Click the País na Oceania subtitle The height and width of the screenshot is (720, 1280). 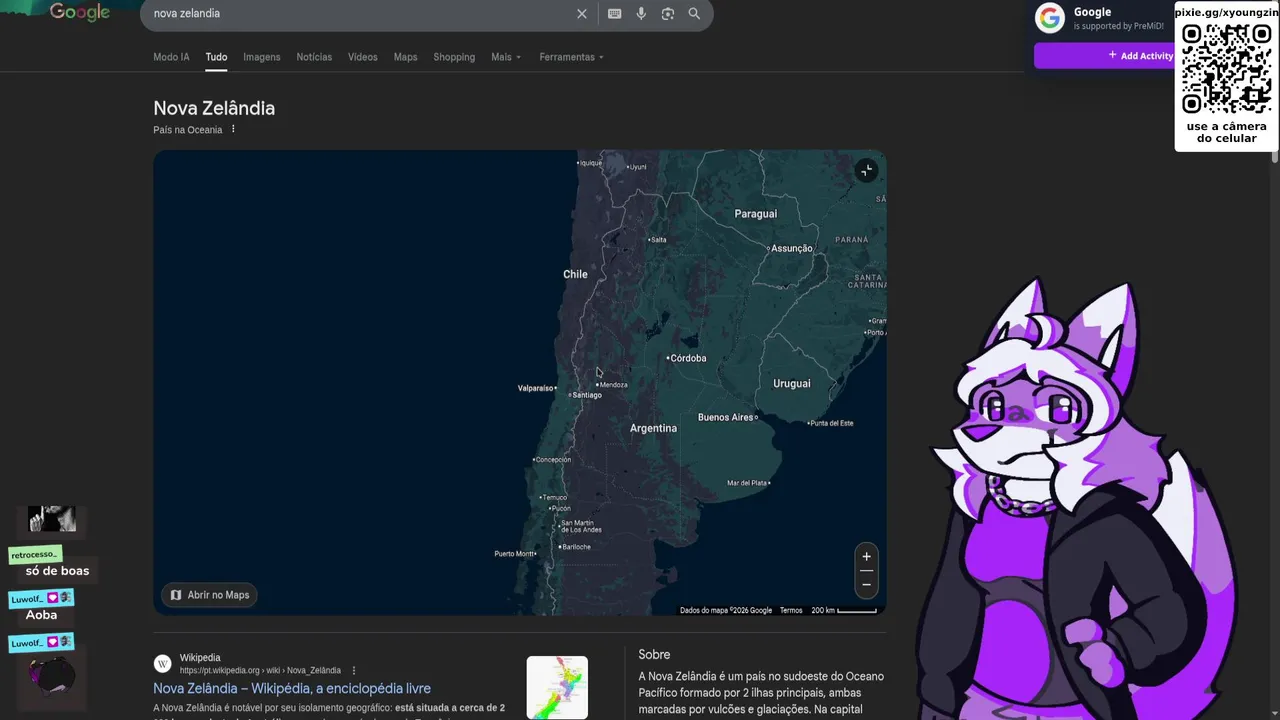[188, 130]
